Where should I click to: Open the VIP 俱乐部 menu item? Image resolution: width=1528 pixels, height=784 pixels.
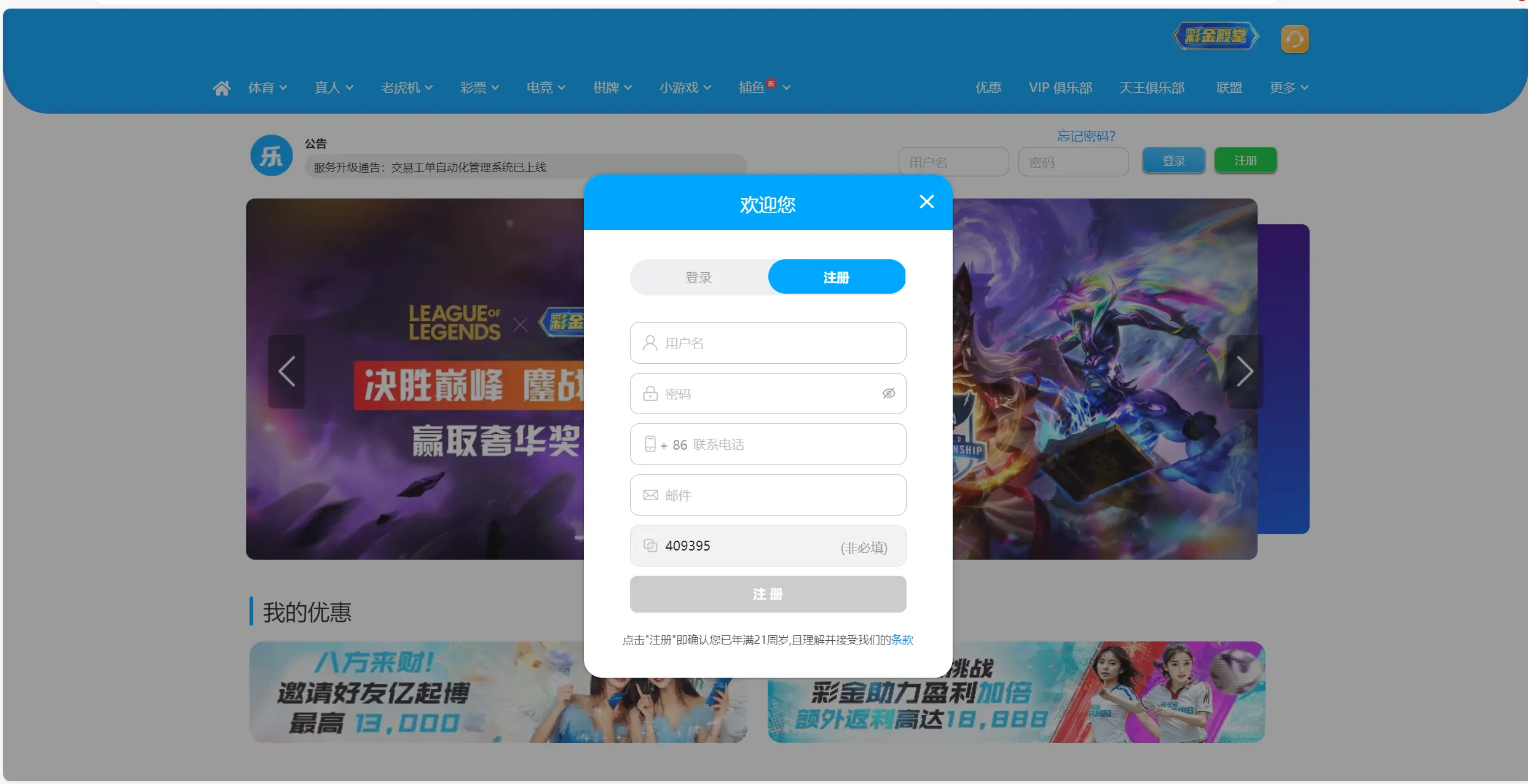tap(1060, 88)
